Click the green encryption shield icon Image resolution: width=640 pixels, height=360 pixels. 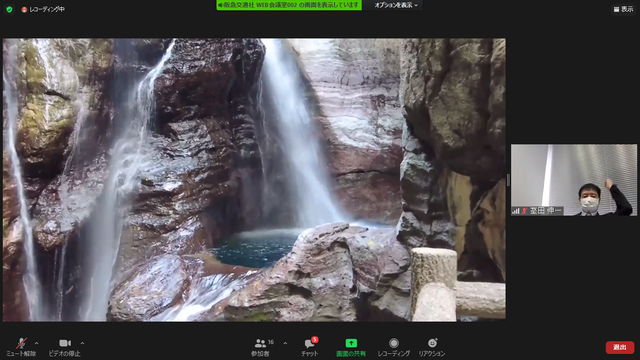[9, 9]
